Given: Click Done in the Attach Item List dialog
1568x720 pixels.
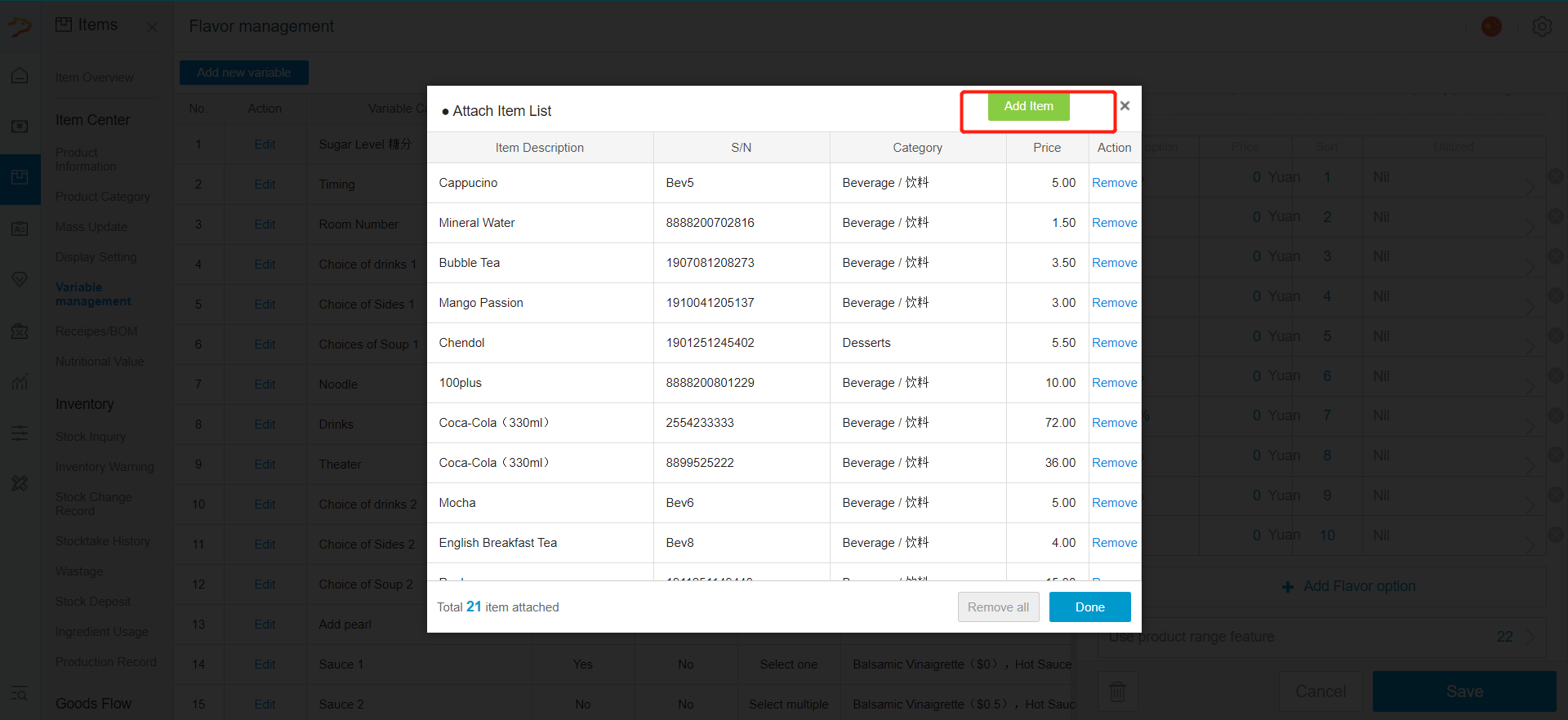Looking at the screenshot, I should click(x=1089, y=607).
